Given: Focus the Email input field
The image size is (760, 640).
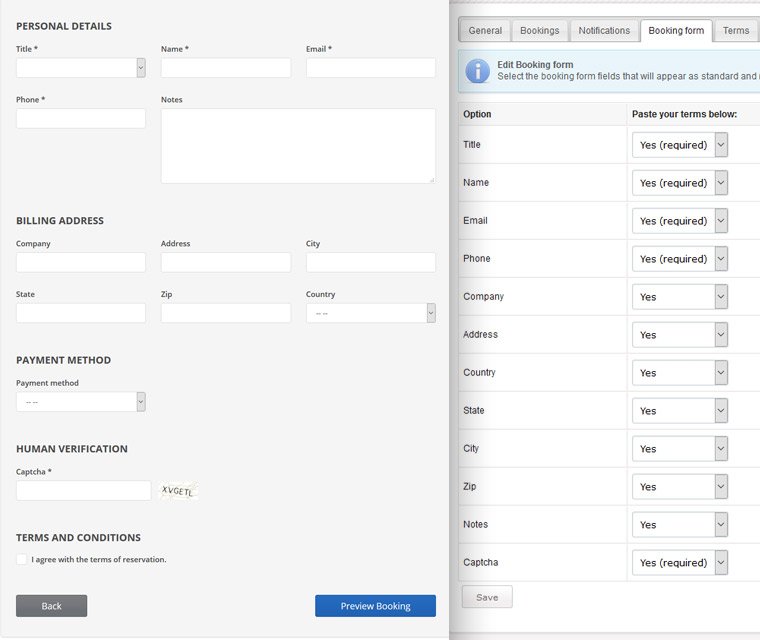Looking at the screenshot, I should (371, 68).
